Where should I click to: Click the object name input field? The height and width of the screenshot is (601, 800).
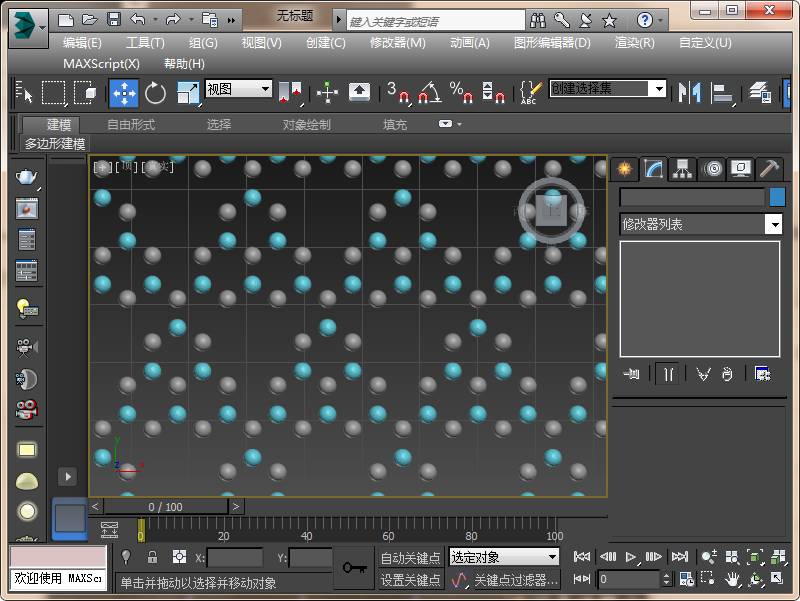pos(692,197)
